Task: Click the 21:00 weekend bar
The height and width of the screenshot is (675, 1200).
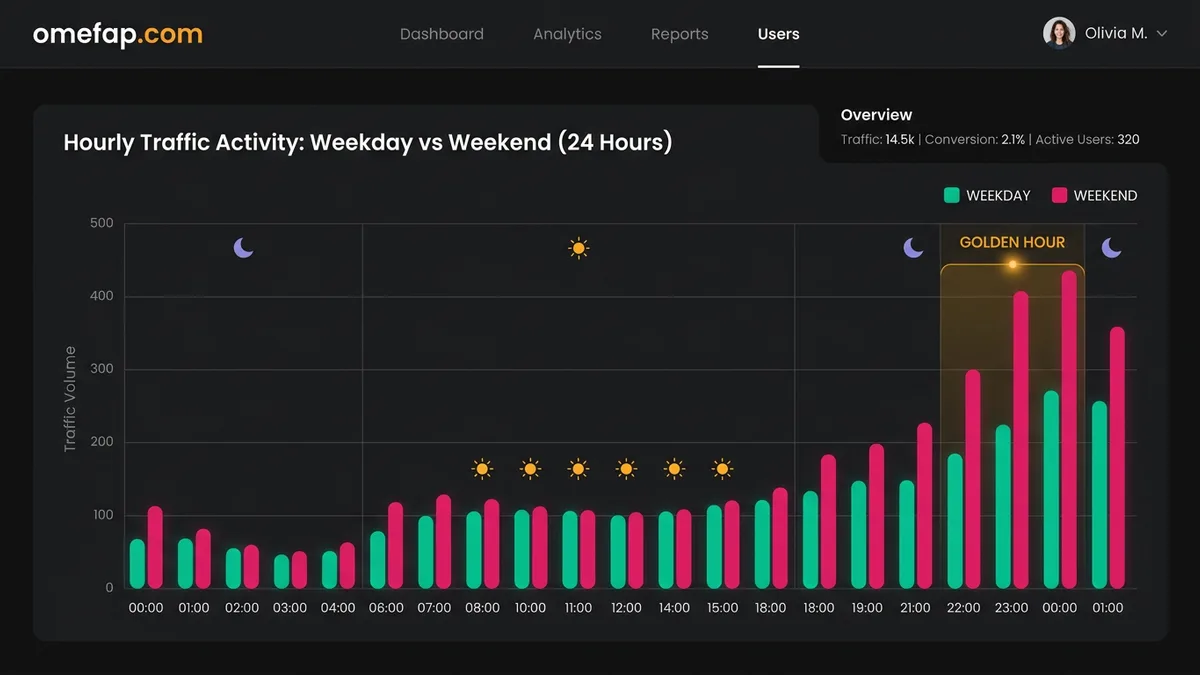Action: click(925, 506)
